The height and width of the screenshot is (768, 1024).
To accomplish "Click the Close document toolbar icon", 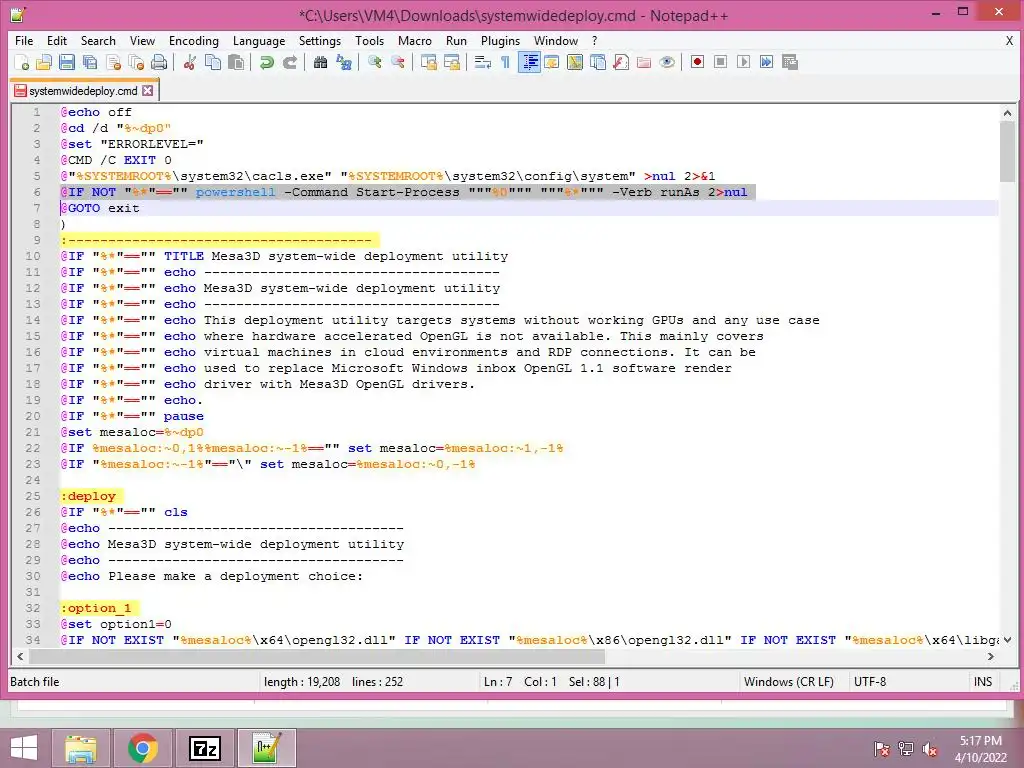I will point(113,62).
